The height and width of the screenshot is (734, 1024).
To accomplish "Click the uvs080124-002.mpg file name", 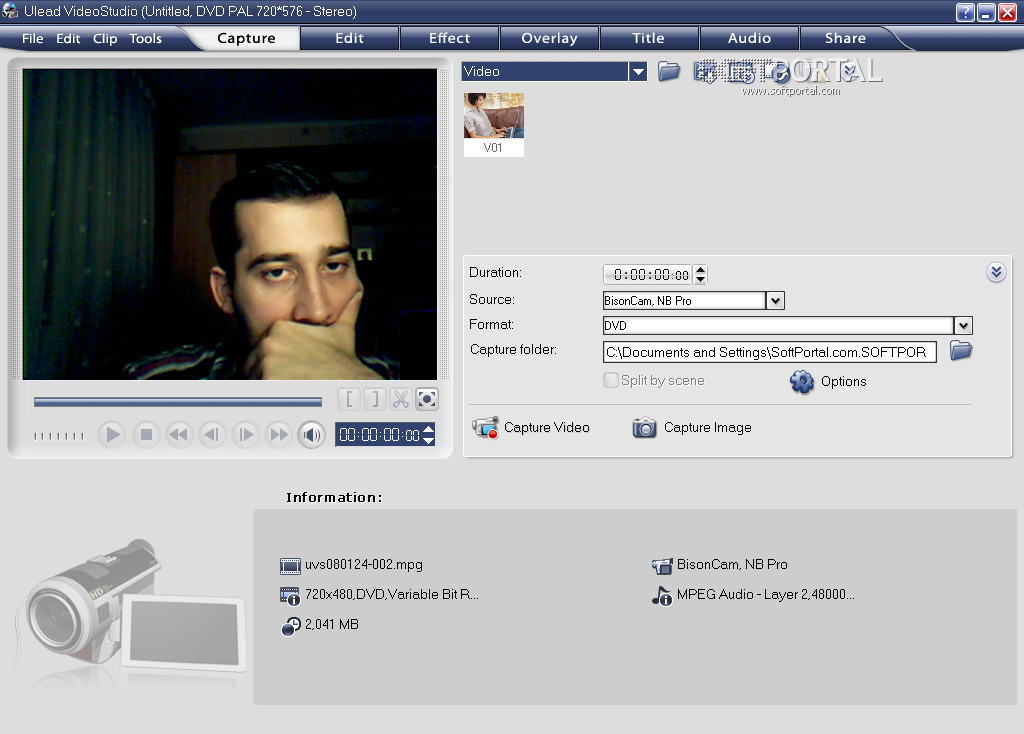I will 364,564.
